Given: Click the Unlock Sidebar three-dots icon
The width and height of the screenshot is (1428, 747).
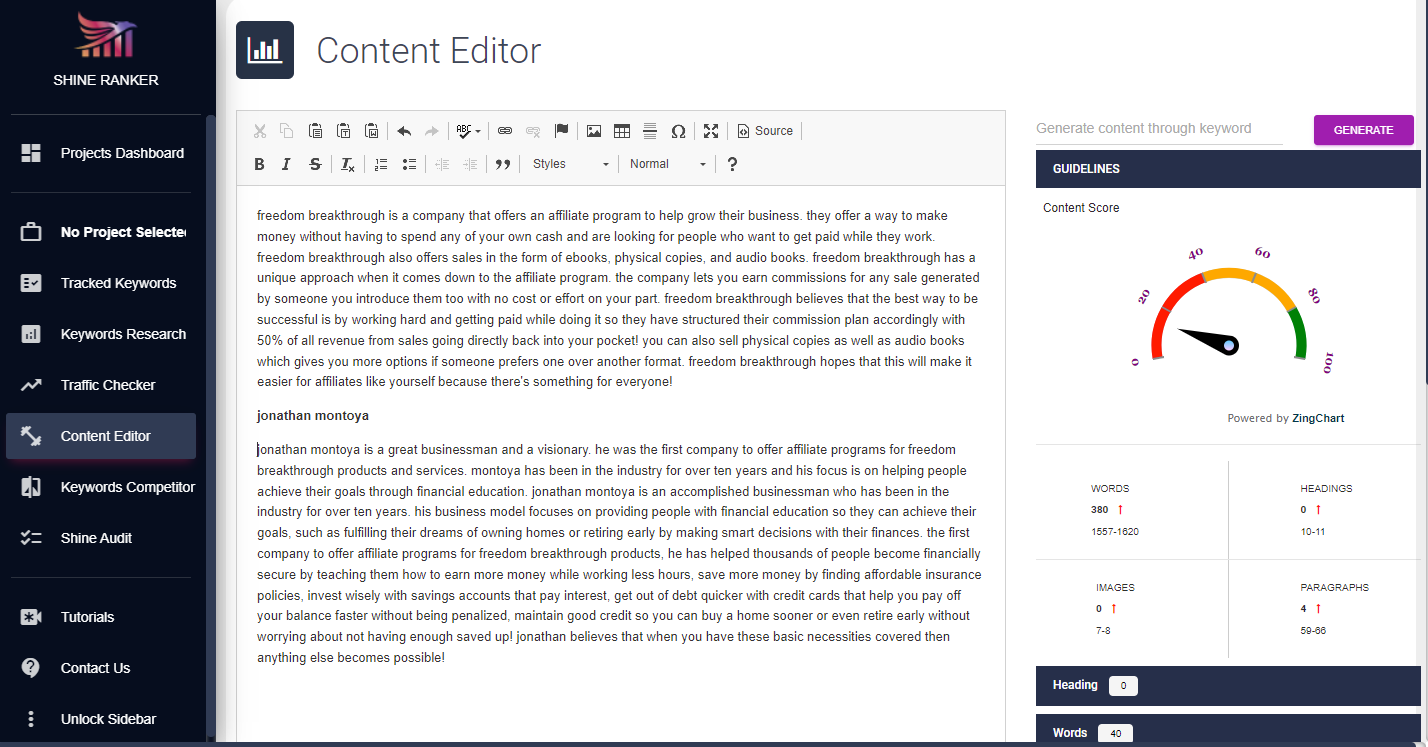Looking at the screenshot, I should point(31,719).
